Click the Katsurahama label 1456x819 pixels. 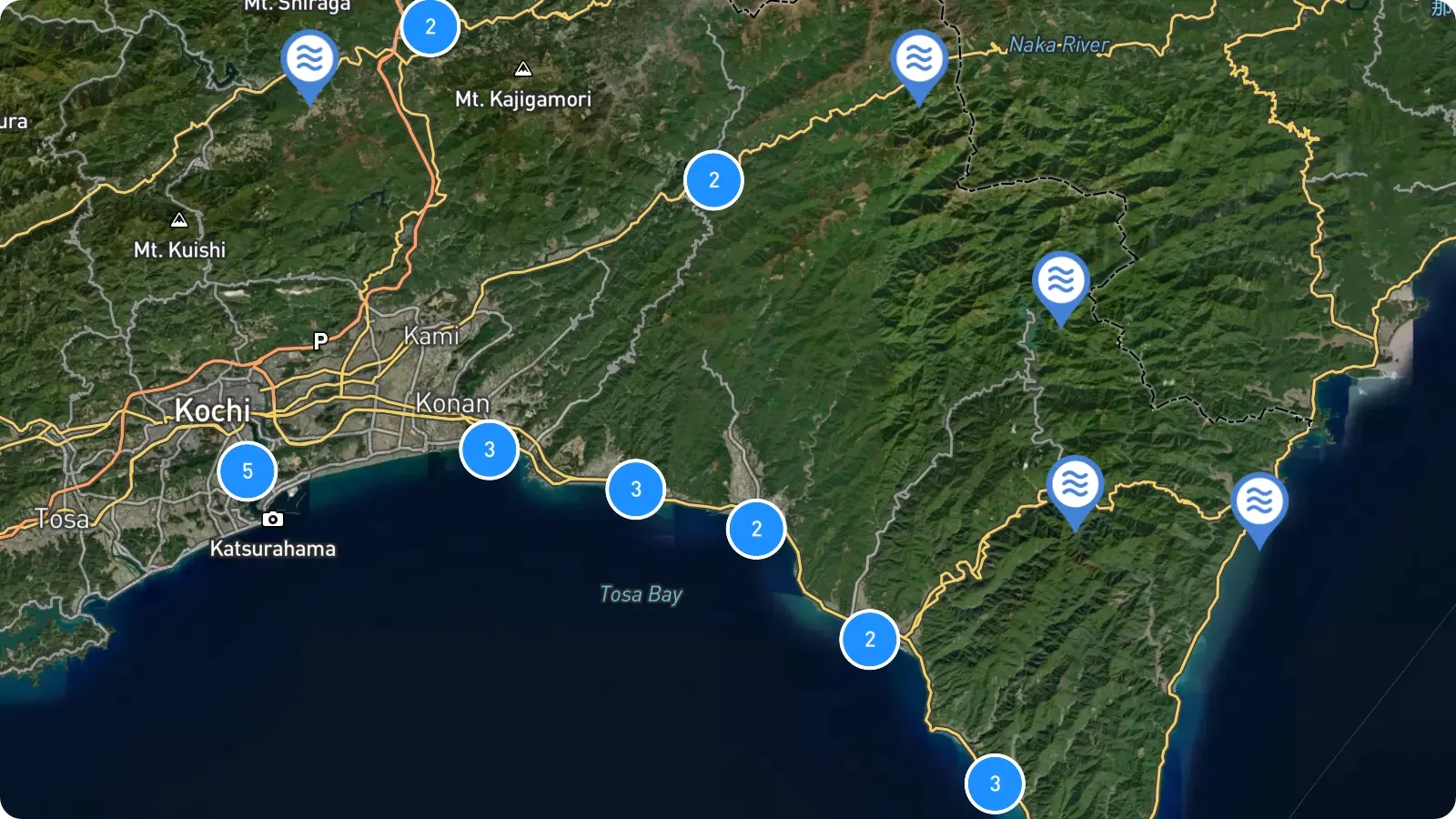click(x=273, y=549)
